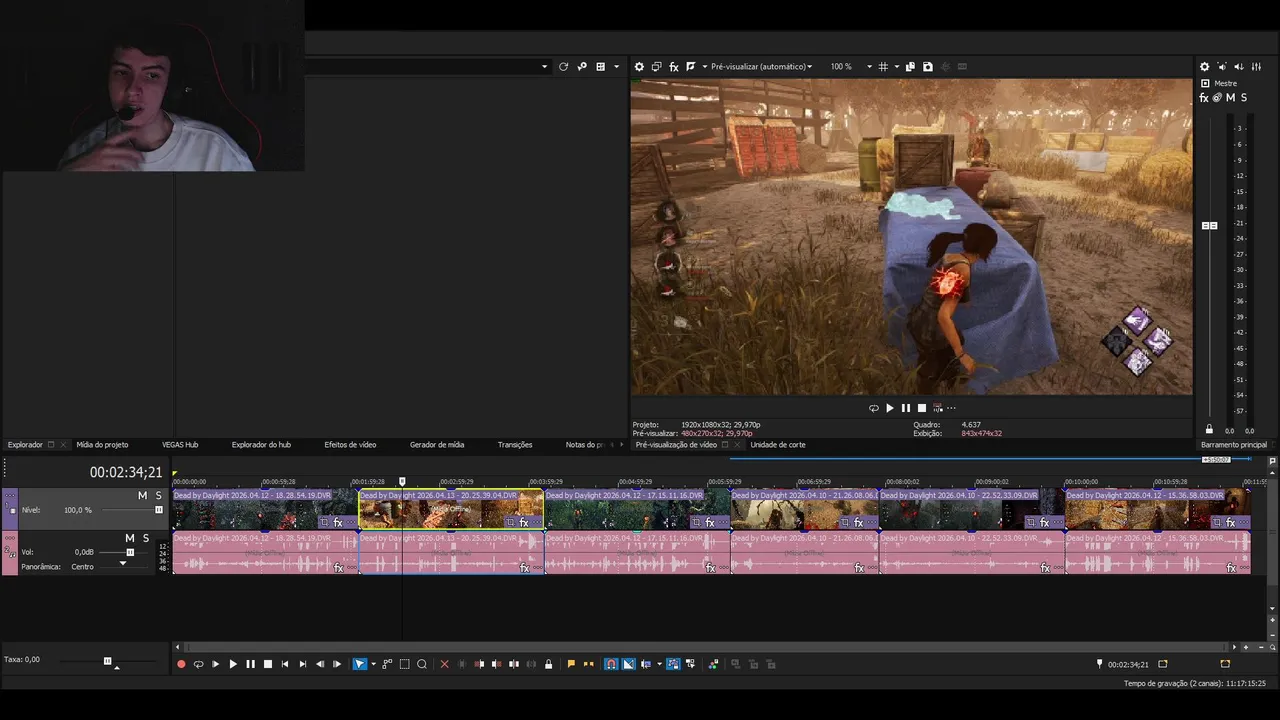Go to start of project
This screenshot has width=1280, height=720.
[x=285, y=664]
